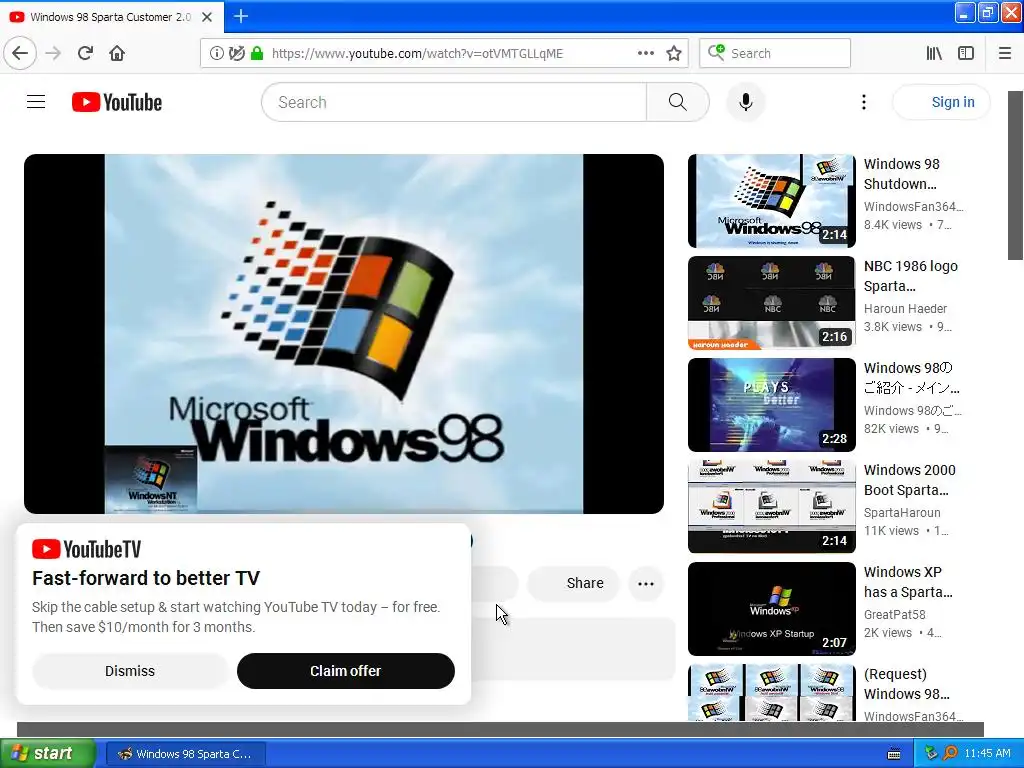Viewport: 1024px width, 768px height.
Task: Select Windows 98 Sparta taskbar item
Action: pyautogui.click(x=185, y=754)
